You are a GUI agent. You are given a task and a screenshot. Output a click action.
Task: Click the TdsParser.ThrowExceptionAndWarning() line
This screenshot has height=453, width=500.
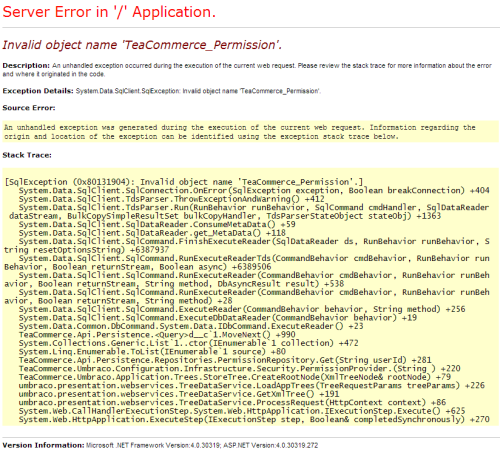pos(171,199)
